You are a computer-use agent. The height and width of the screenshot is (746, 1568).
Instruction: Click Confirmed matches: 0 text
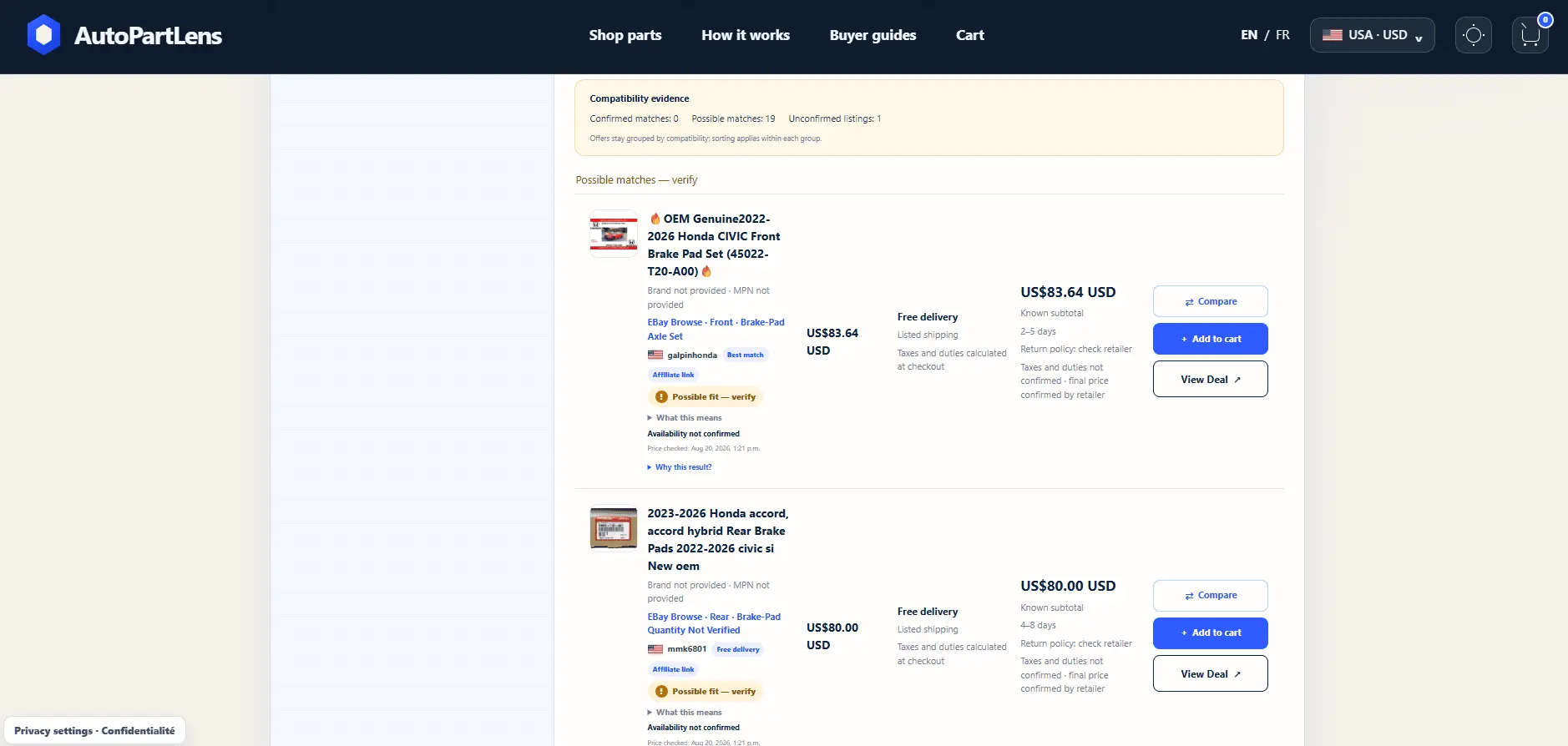click(634, 118)
